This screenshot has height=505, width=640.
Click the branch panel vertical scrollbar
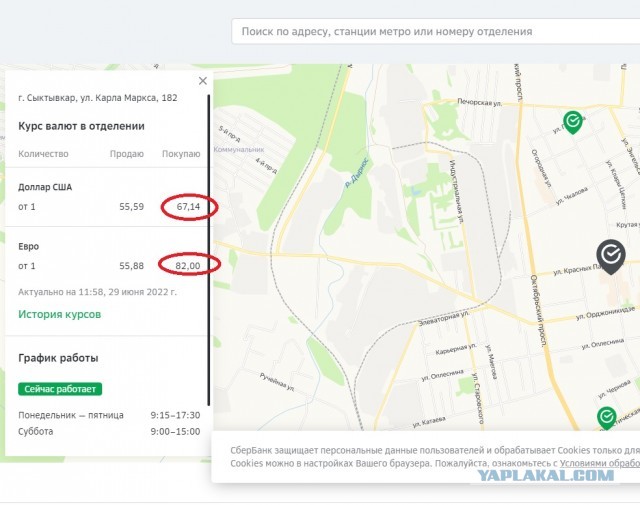209,250
